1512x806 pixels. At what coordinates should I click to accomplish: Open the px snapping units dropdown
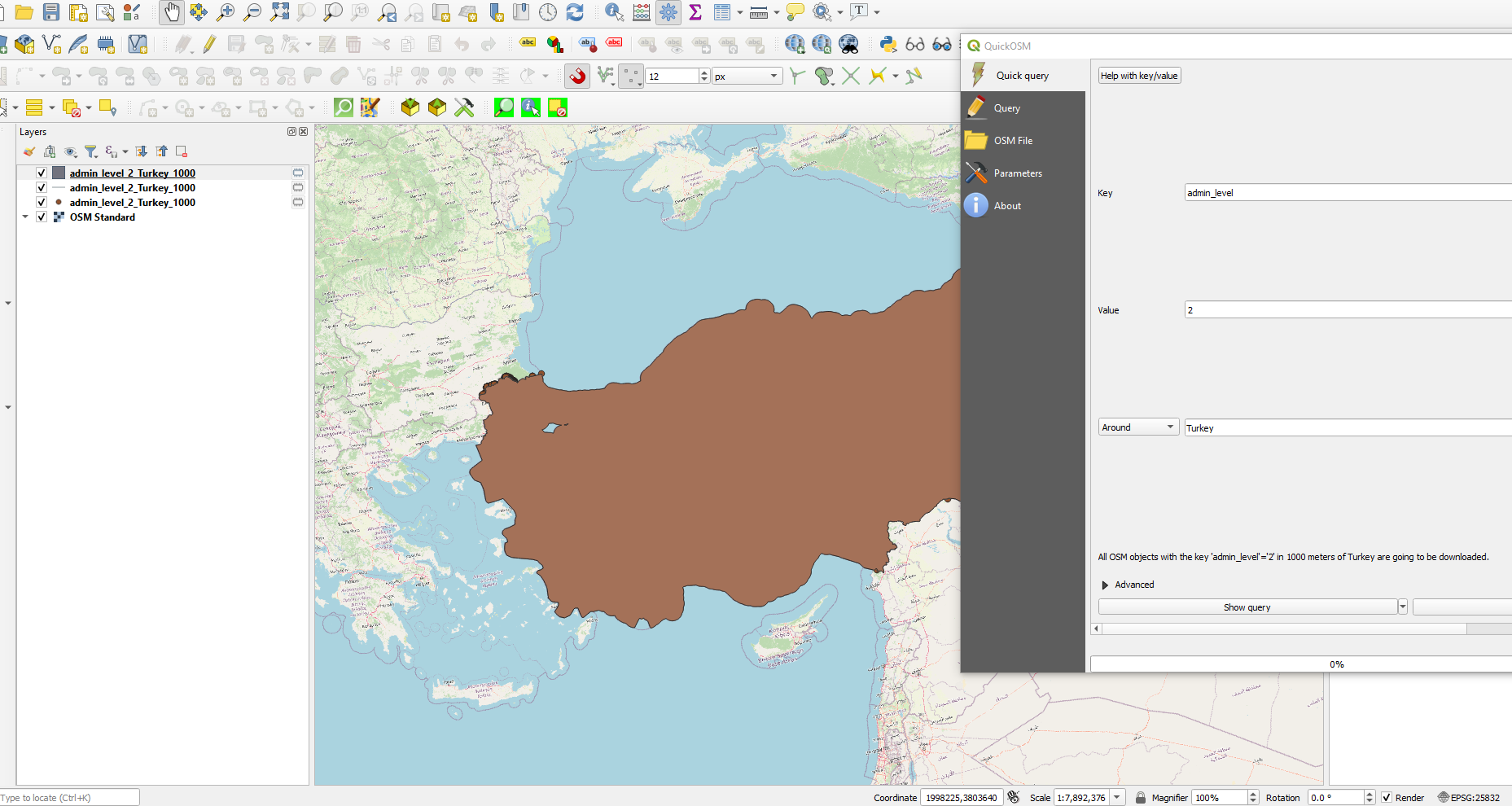747,76
